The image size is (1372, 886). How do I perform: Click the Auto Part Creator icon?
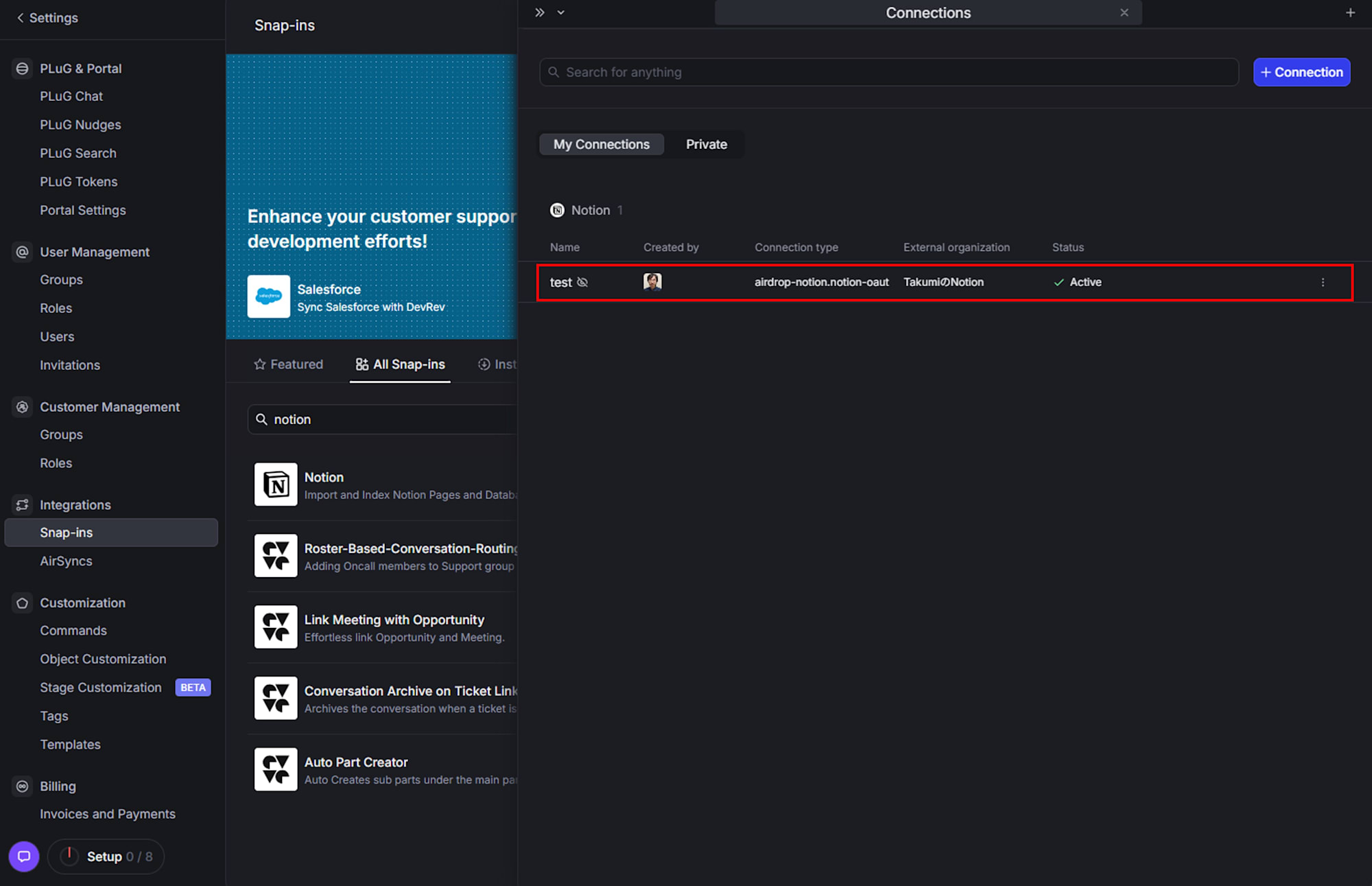276,769
